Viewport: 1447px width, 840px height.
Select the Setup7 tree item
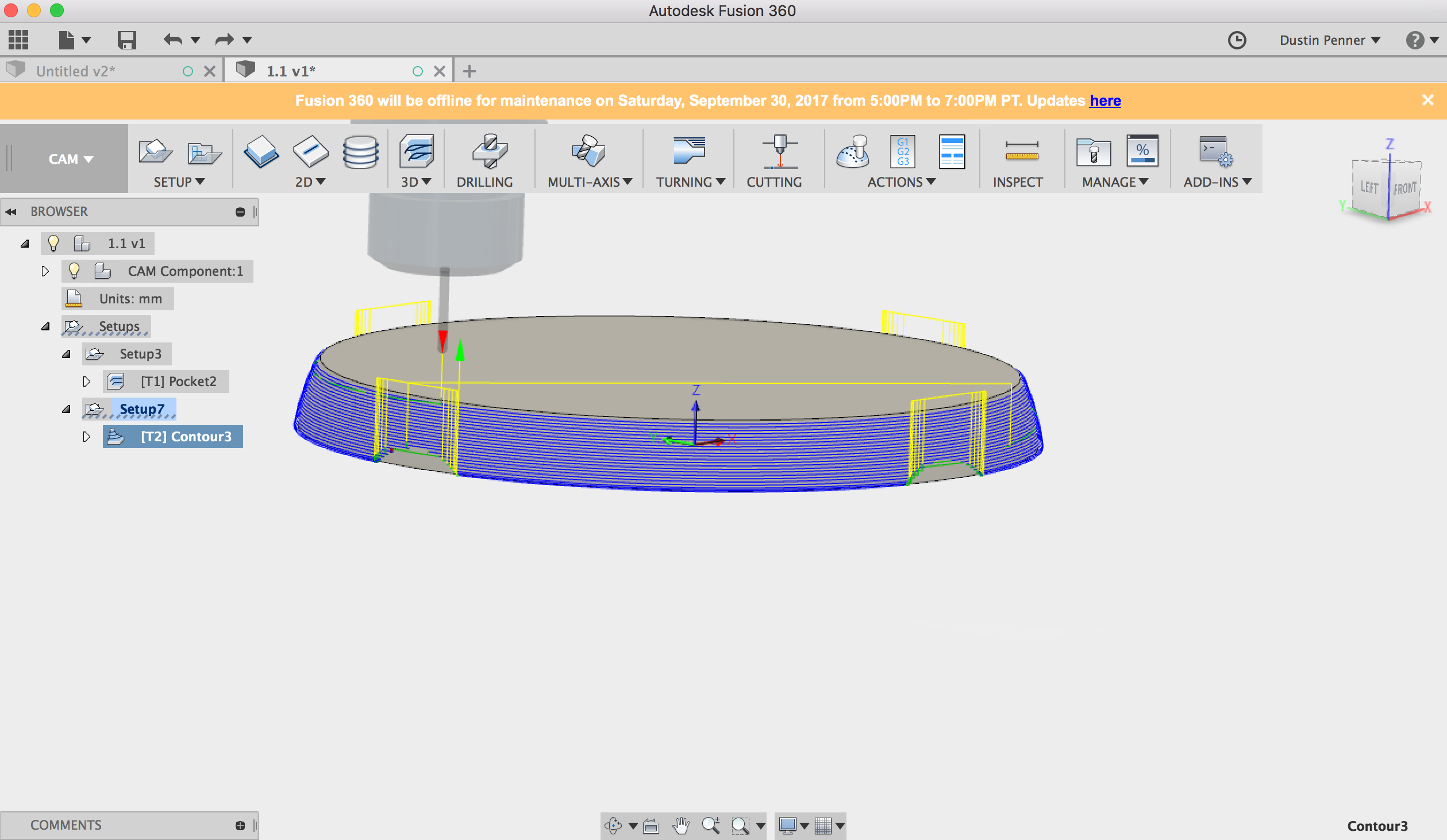(142, 409)
